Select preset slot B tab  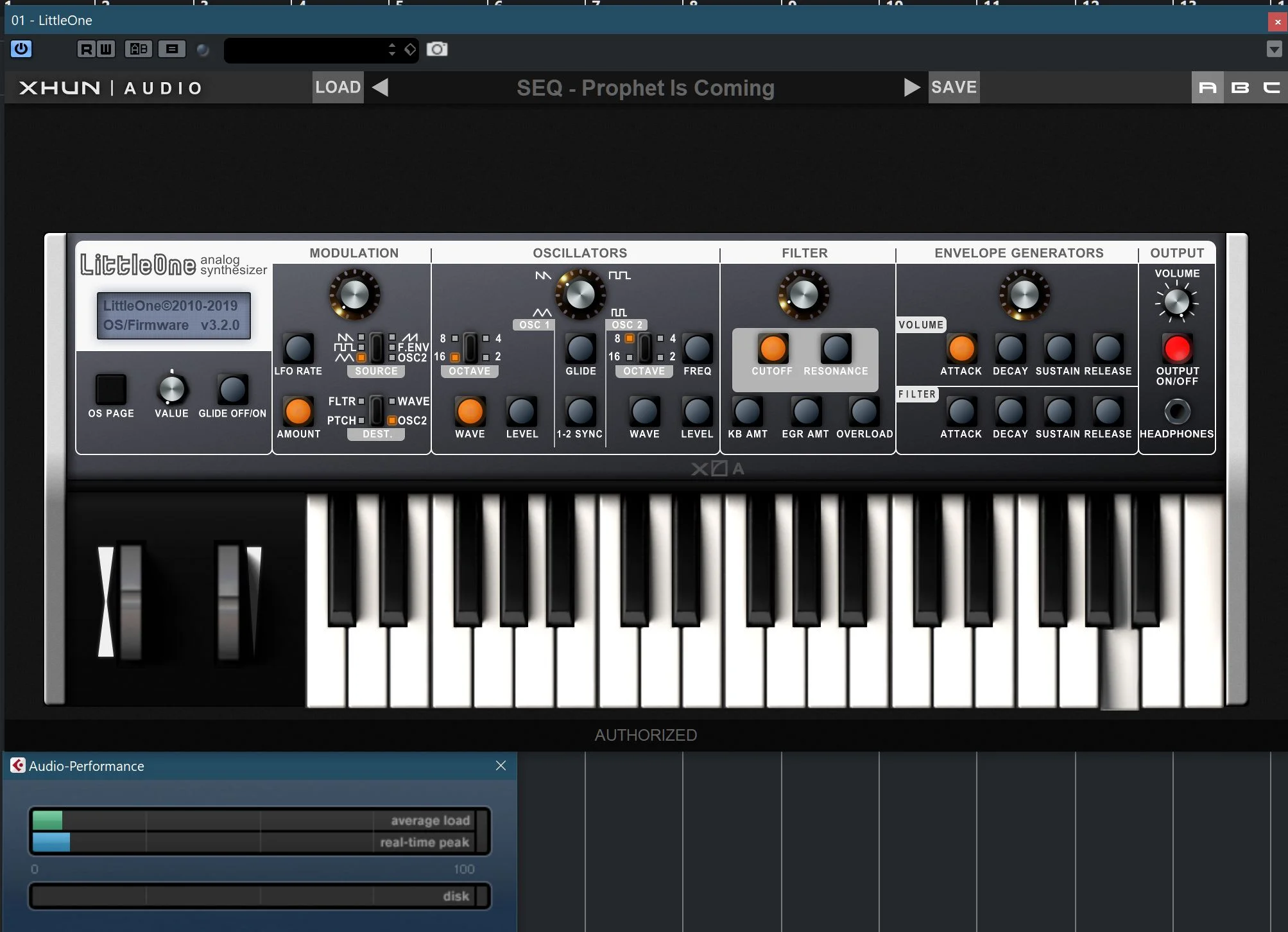tap(1240, 87)
